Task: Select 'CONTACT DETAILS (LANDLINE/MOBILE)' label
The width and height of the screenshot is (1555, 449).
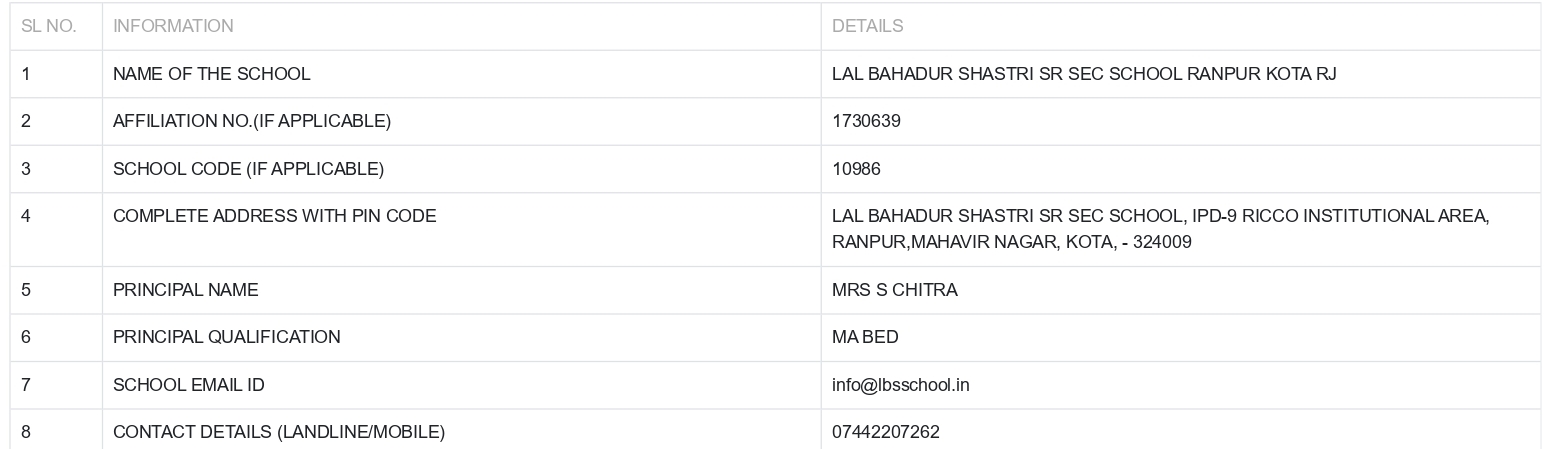Action: (x=278, y=432)
